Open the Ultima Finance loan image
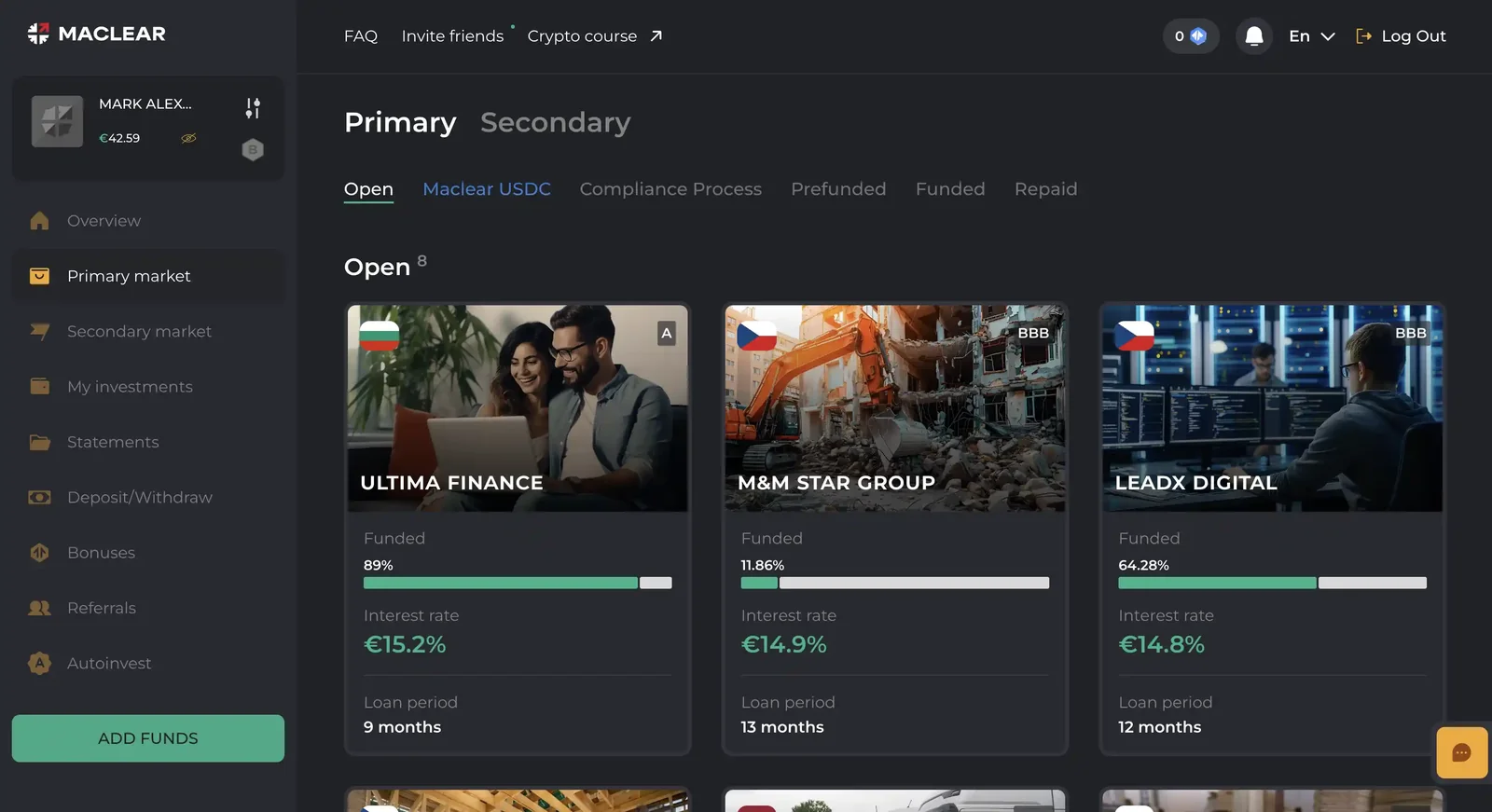The height and width of the screenshot is (812, 1492). tap(518, 408)
